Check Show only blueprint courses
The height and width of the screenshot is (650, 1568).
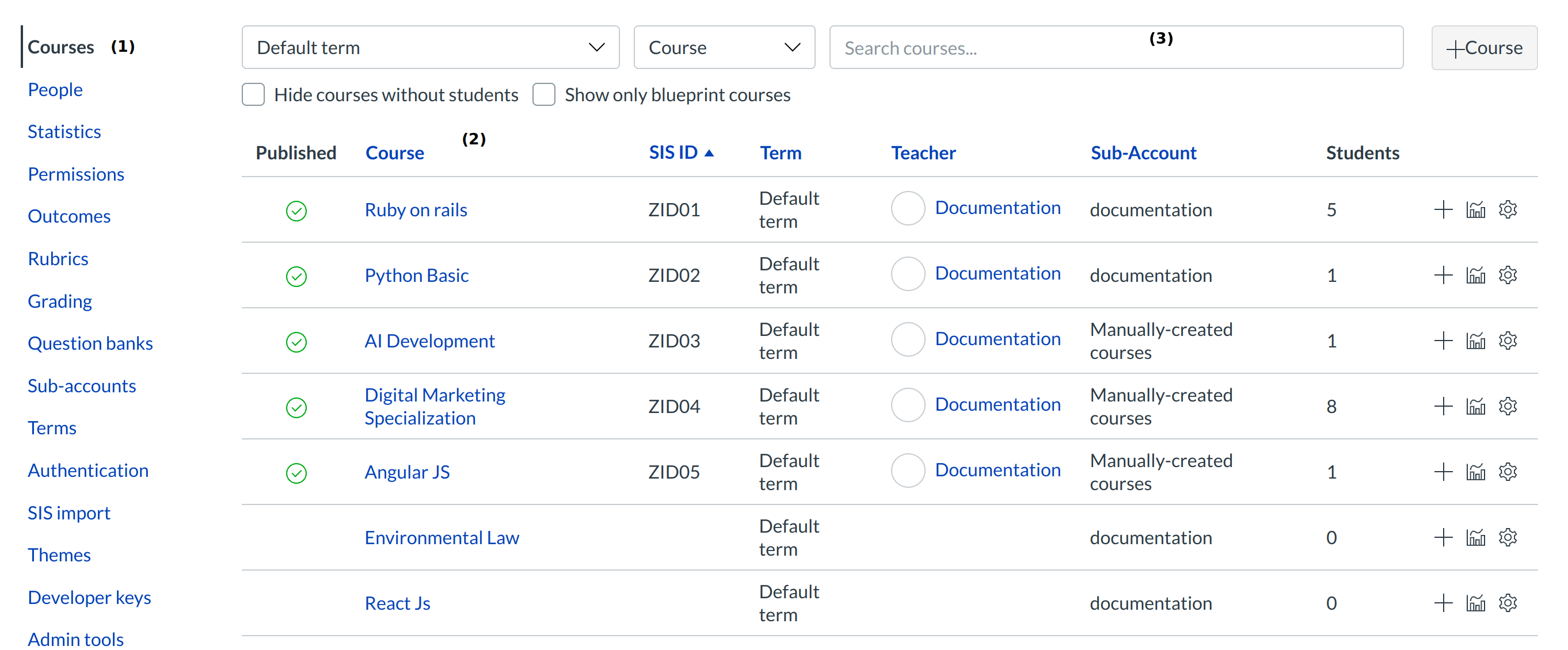coord(543,95)
